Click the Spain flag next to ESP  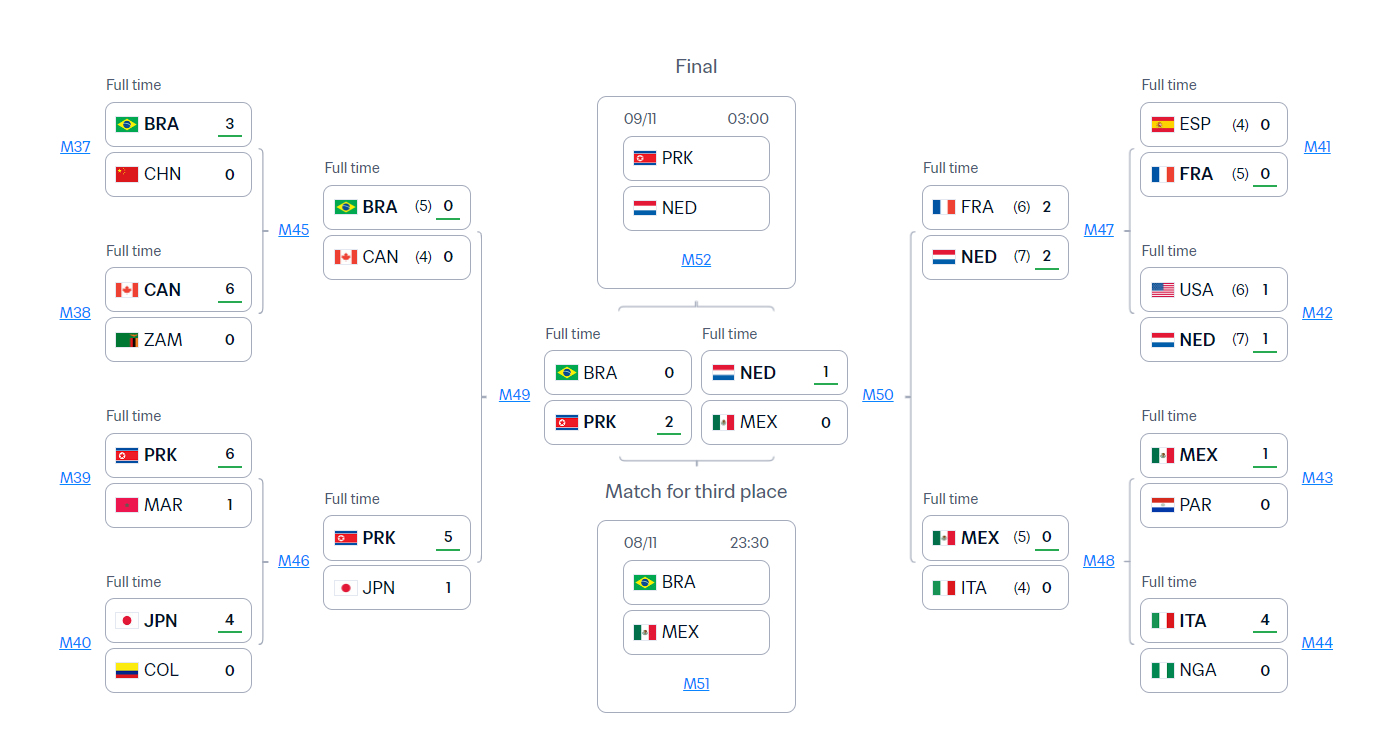click(x=1162, y=125)
